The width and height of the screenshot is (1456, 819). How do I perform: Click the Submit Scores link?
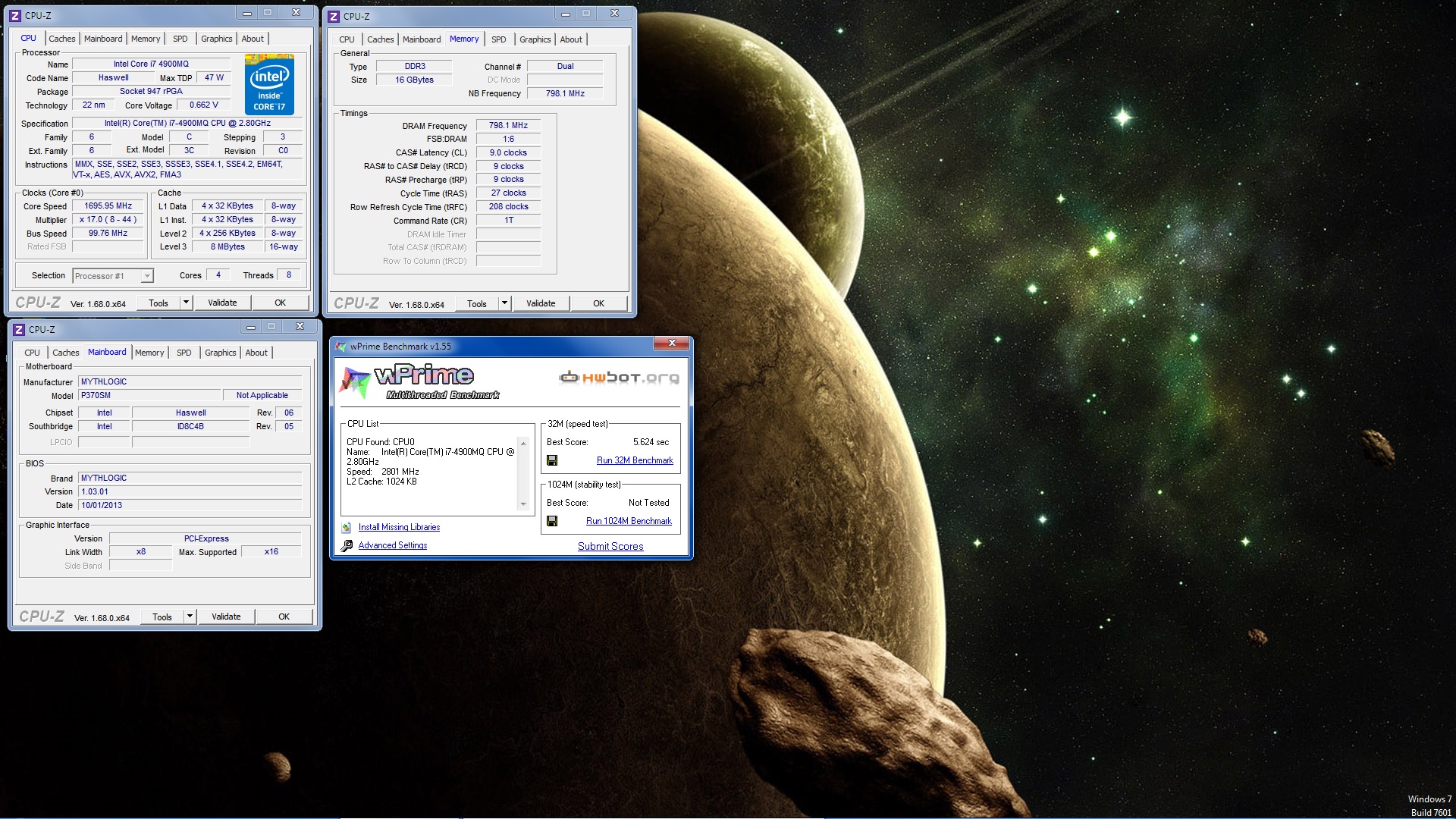[610, 546]
